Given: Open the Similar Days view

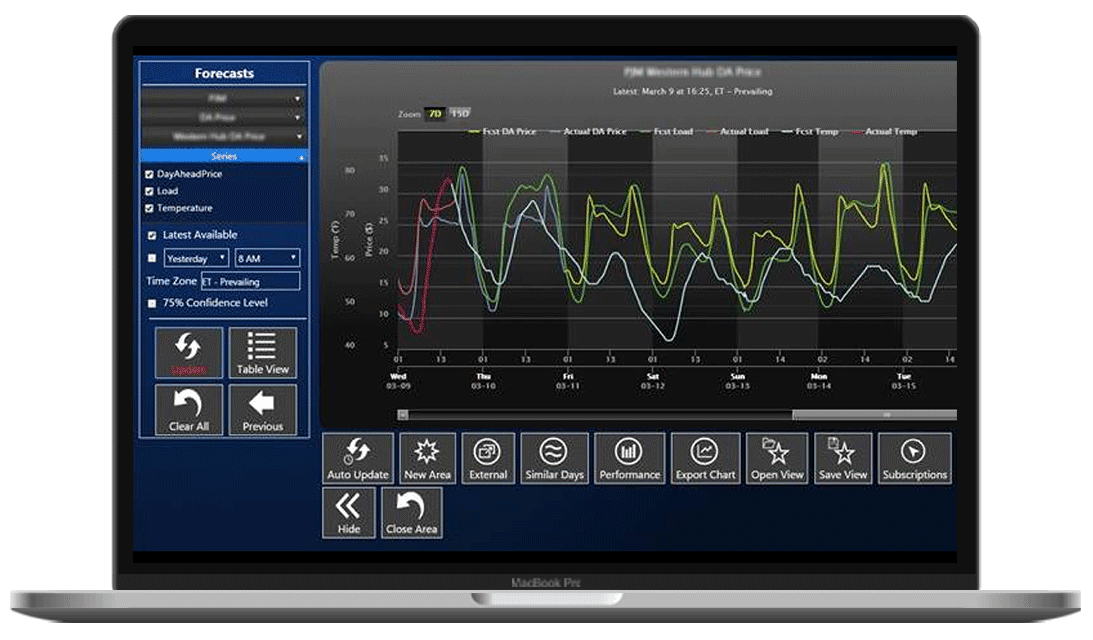Looking at the screenshot, I should click(x=554, y=459).
